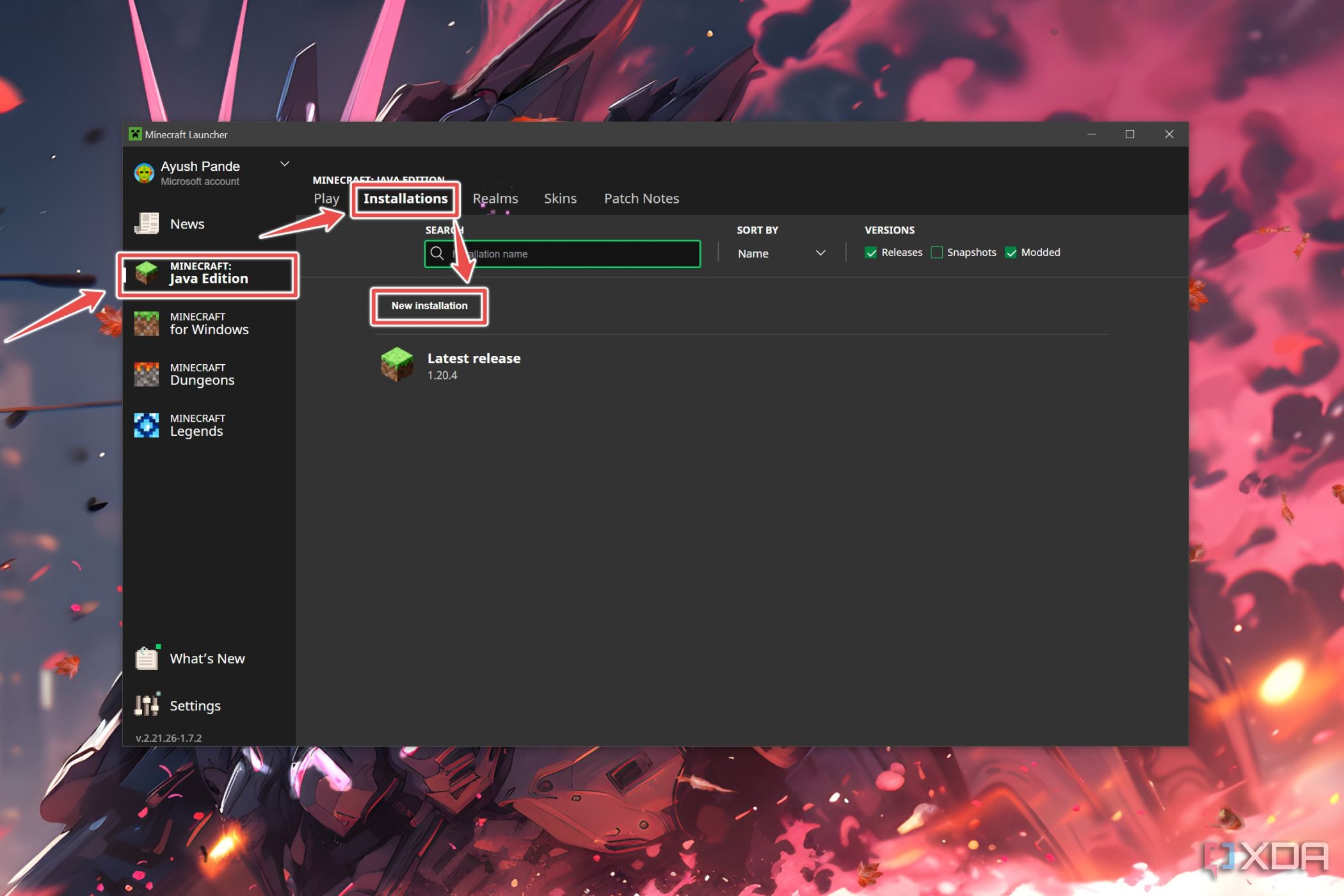The width and height of the screenshot is (1344, 896).
Task: Maximize the Minecraft Launcher window
Action: pos(1130,134)
